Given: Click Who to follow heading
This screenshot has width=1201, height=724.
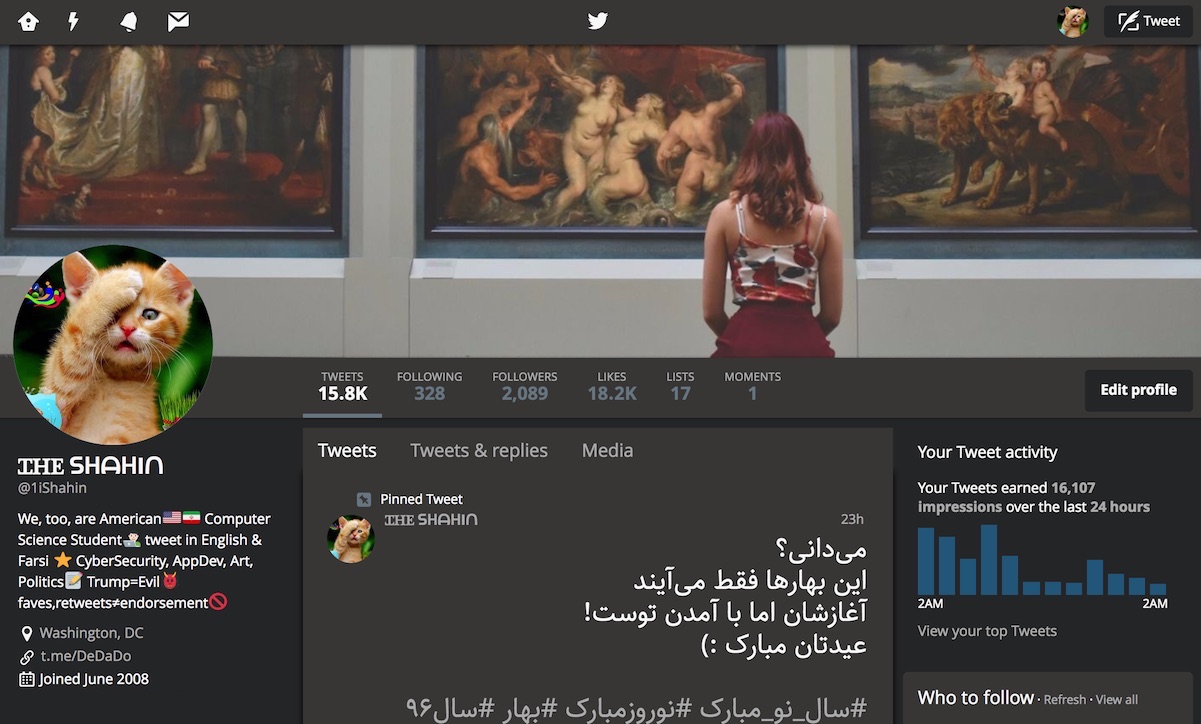Looking at the screenshot, I should click(x=975, y=698).
